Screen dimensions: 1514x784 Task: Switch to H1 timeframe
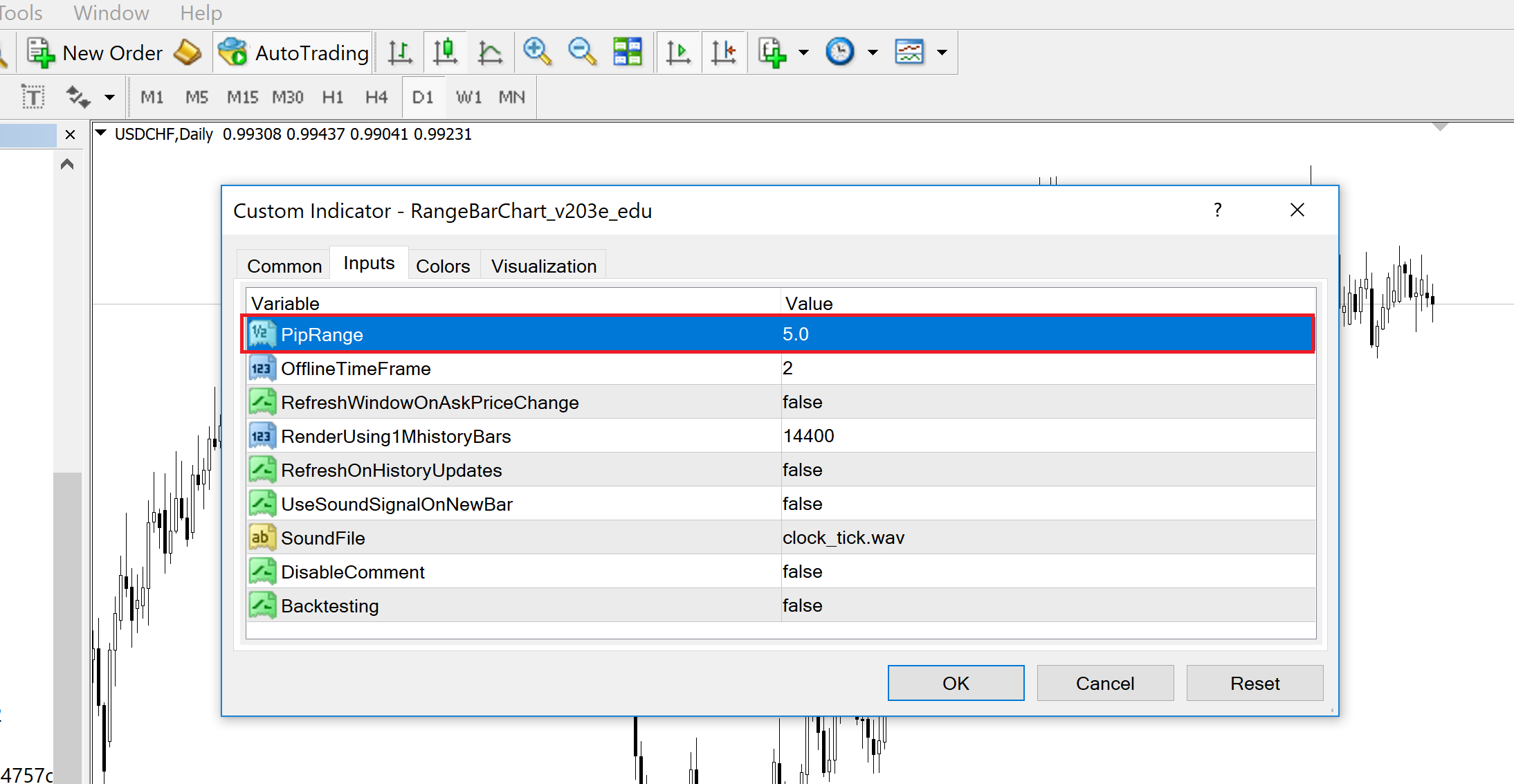point(333,98)
